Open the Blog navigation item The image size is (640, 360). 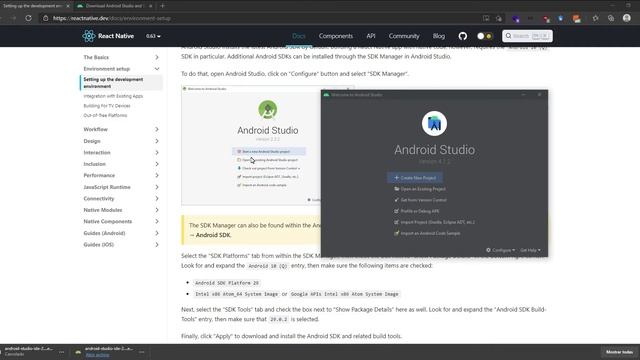(439, 36)
